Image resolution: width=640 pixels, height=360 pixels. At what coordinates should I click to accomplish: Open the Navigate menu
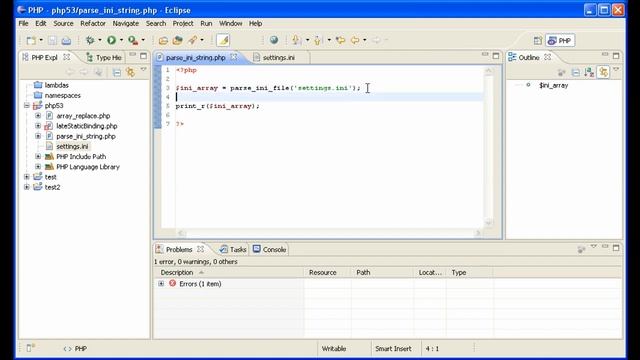[126, 24]
